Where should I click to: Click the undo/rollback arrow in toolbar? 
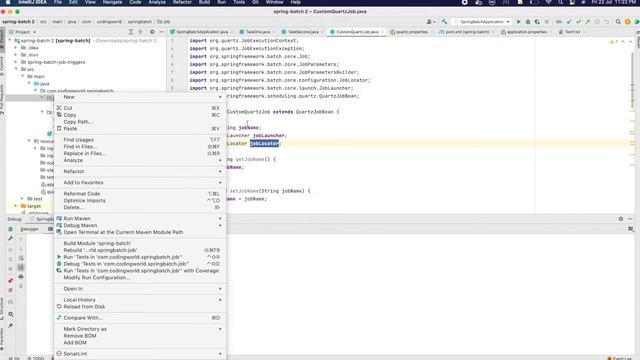(x=607, y=22)
